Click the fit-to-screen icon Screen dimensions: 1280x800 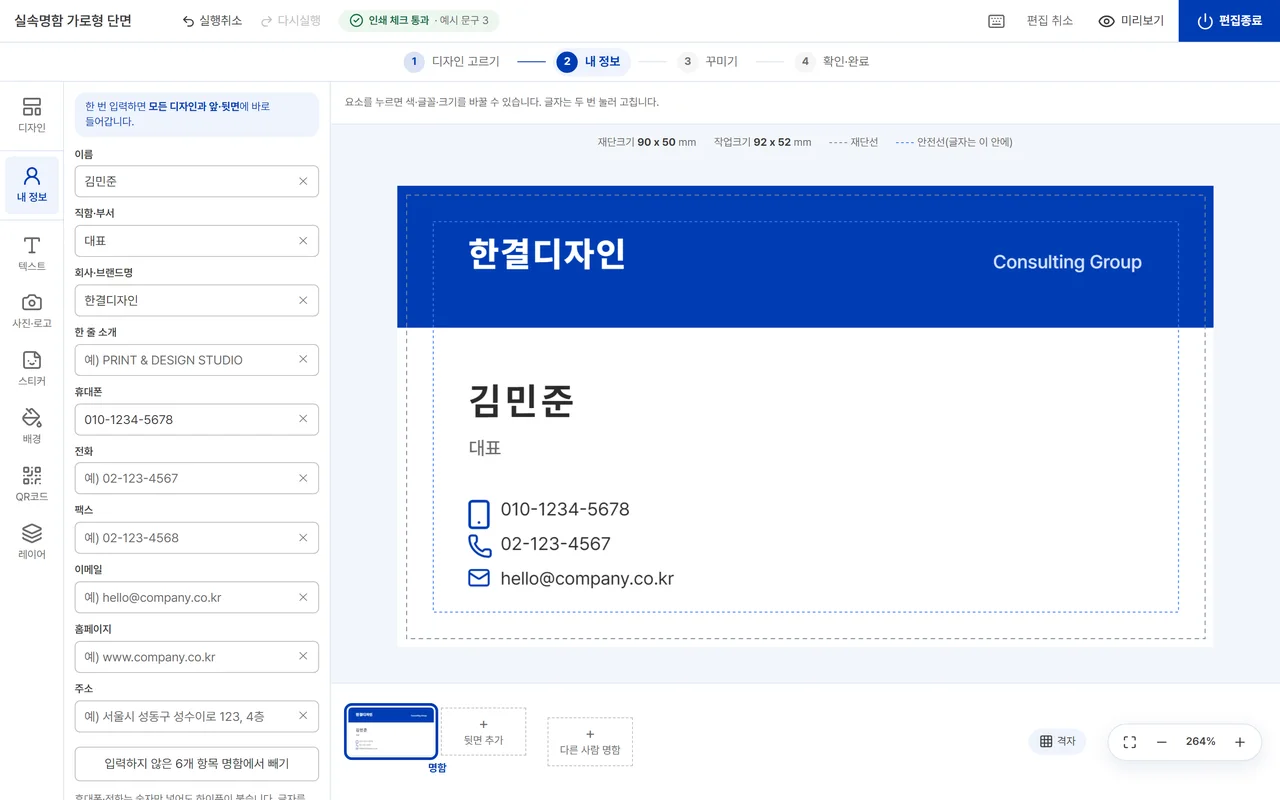(1130, 742)
